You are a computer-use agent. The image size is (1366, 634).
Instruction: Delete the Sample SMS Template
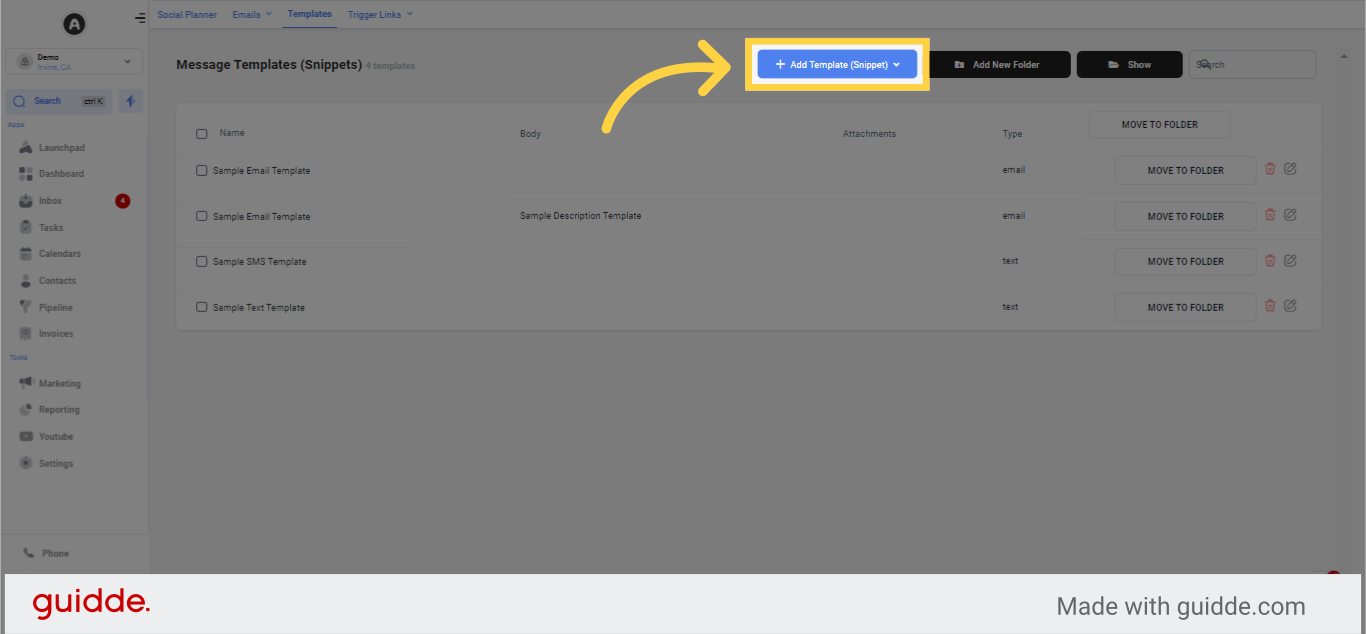[x=1270, y=261]
